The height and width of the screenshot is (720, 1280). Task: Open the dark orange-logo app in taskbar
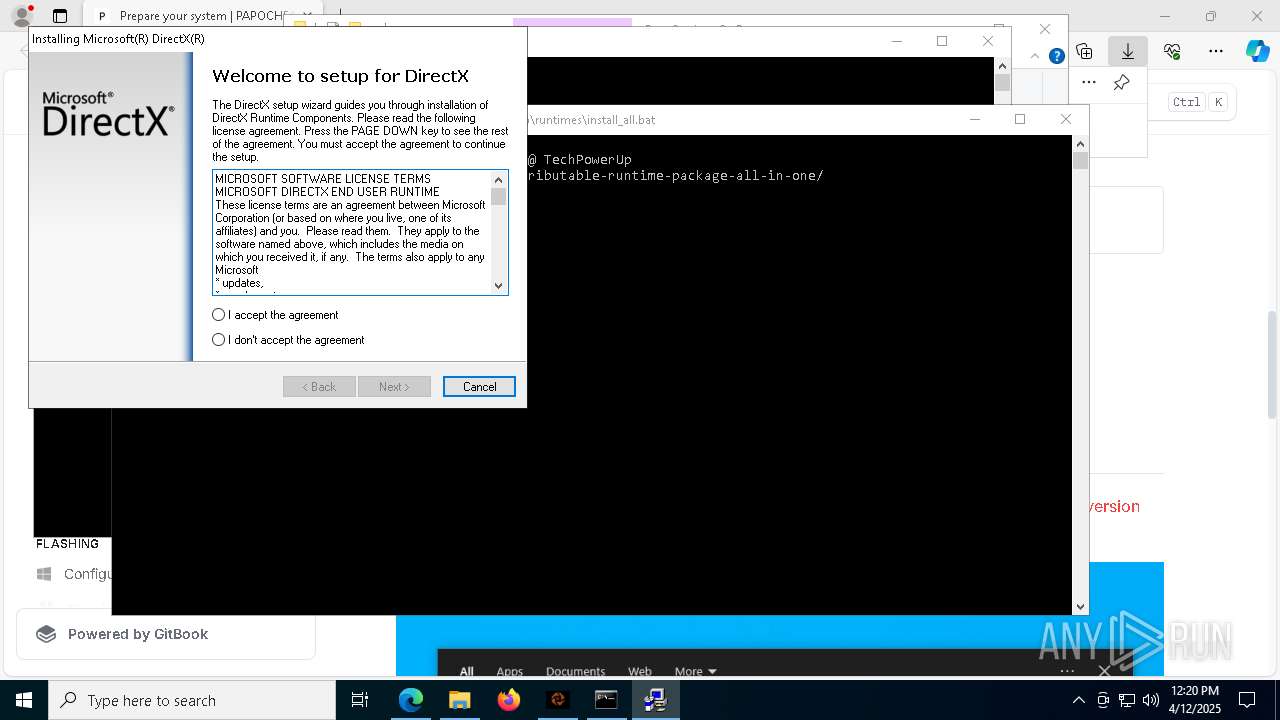558,700
